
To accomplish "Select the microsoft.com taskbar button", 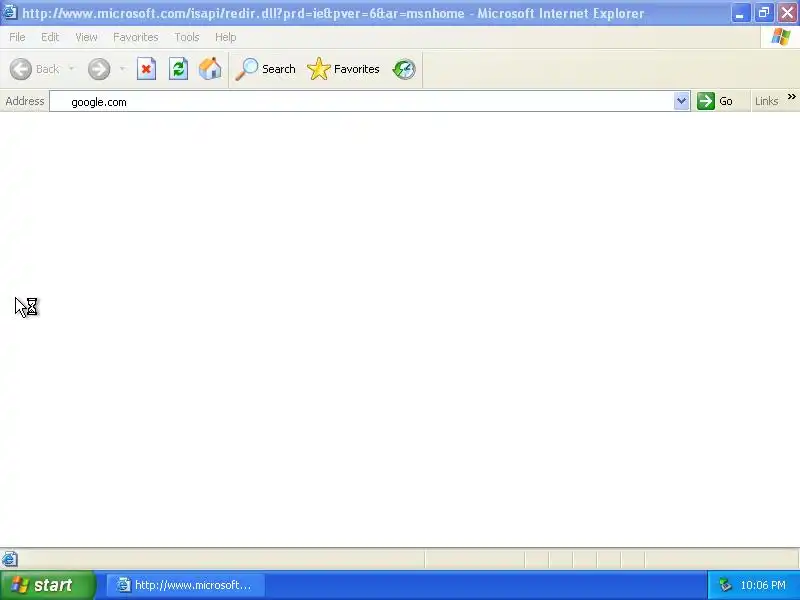I will [186, 585].
